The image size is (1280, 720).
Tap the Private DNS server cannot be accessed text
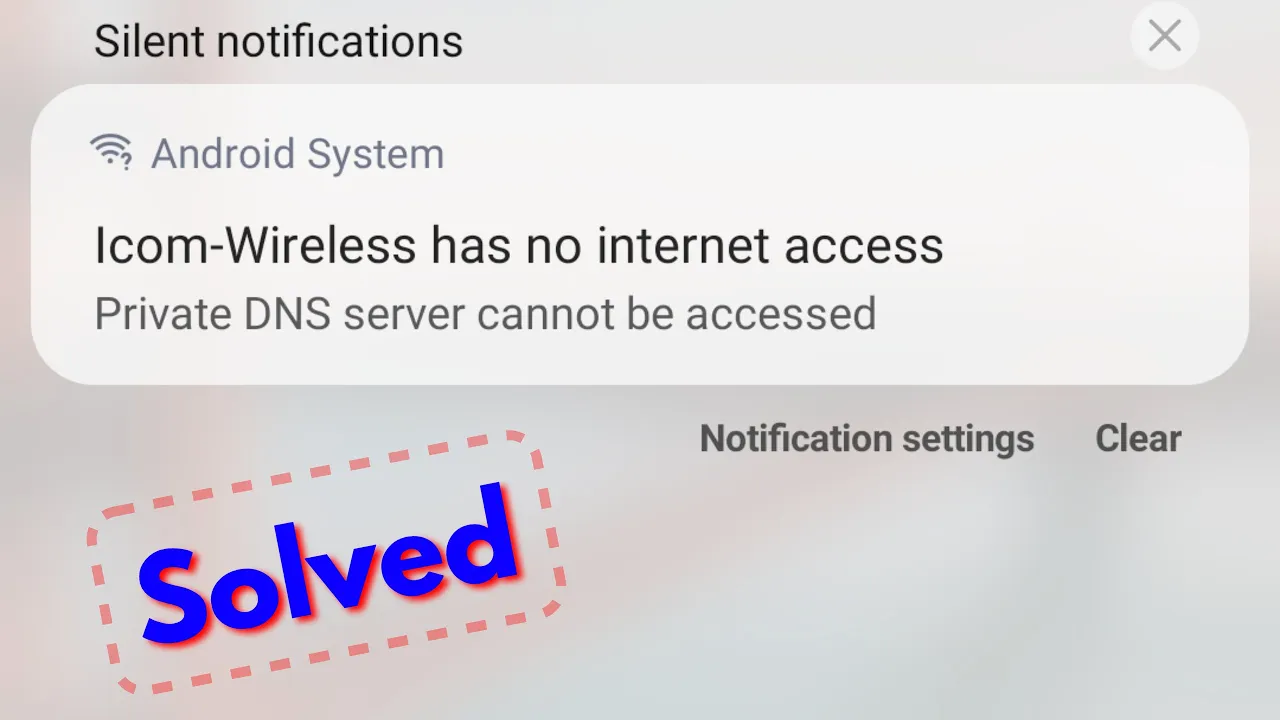click(x=485, y=313)
